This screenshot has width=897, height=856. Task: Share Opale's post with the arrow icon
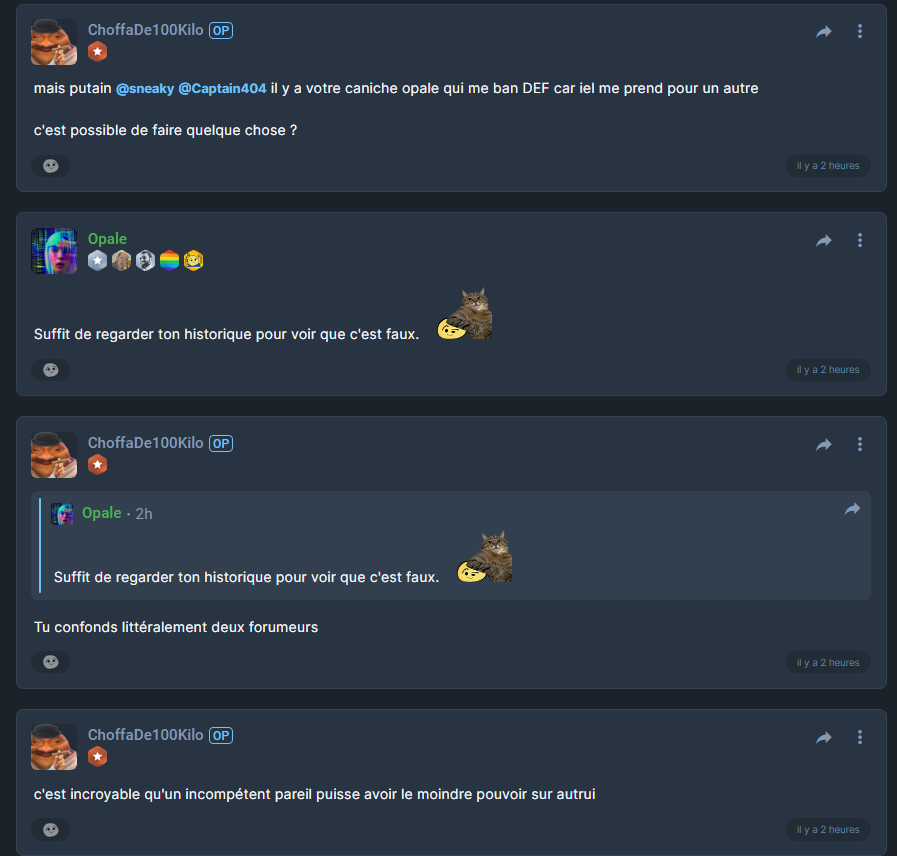824,241
